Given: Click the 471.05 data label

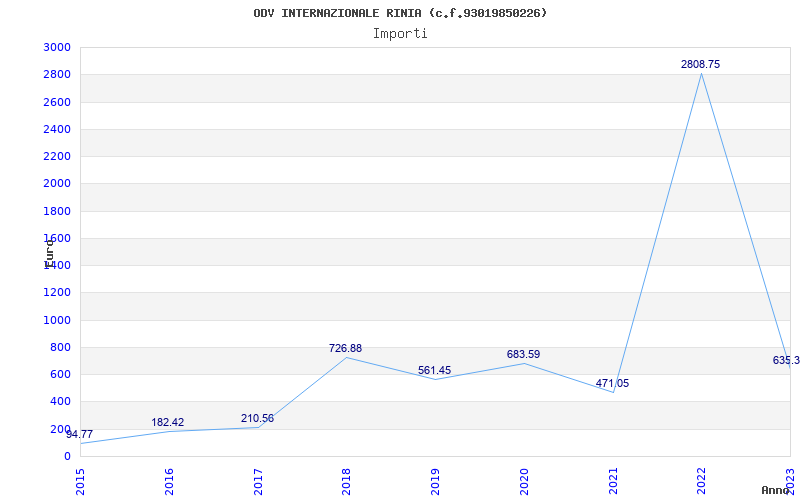Looking at the screenshot, I should pos(612,384).
